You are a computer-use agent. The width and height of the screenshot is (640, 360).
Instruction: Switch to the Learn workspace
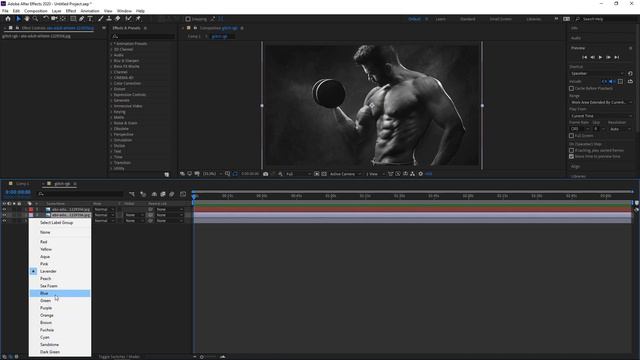click(x=441, y=19)
